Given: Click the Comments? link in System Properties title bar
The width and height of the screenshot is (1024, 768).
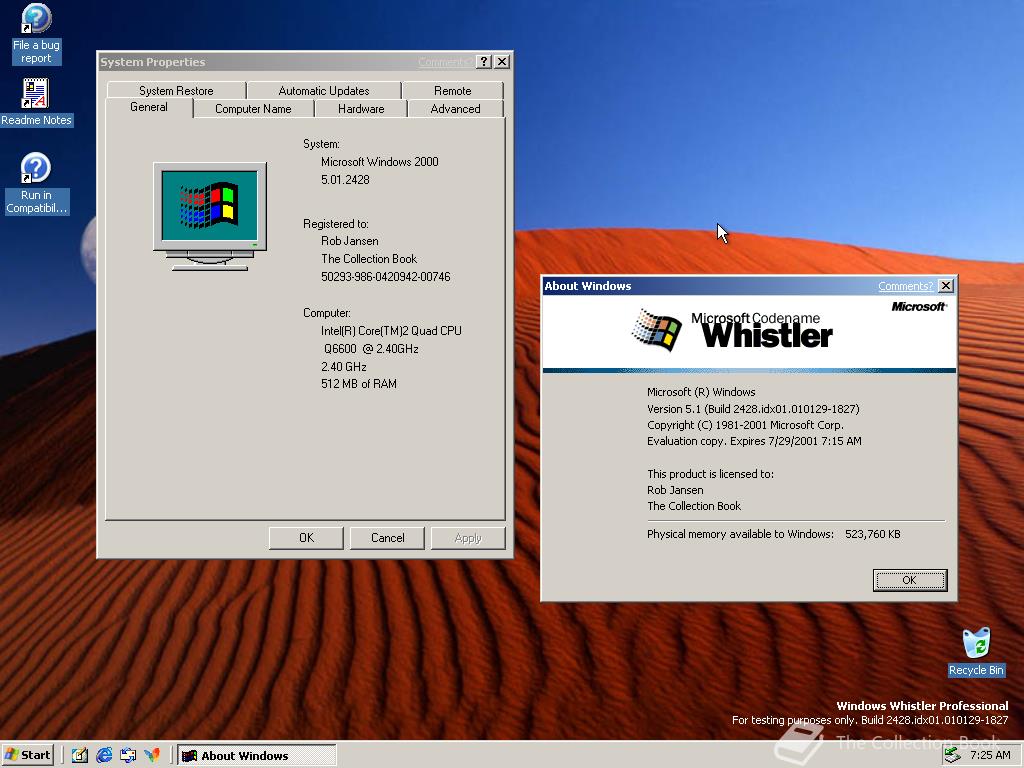Looking at the screenshot, I should (445, 62).
